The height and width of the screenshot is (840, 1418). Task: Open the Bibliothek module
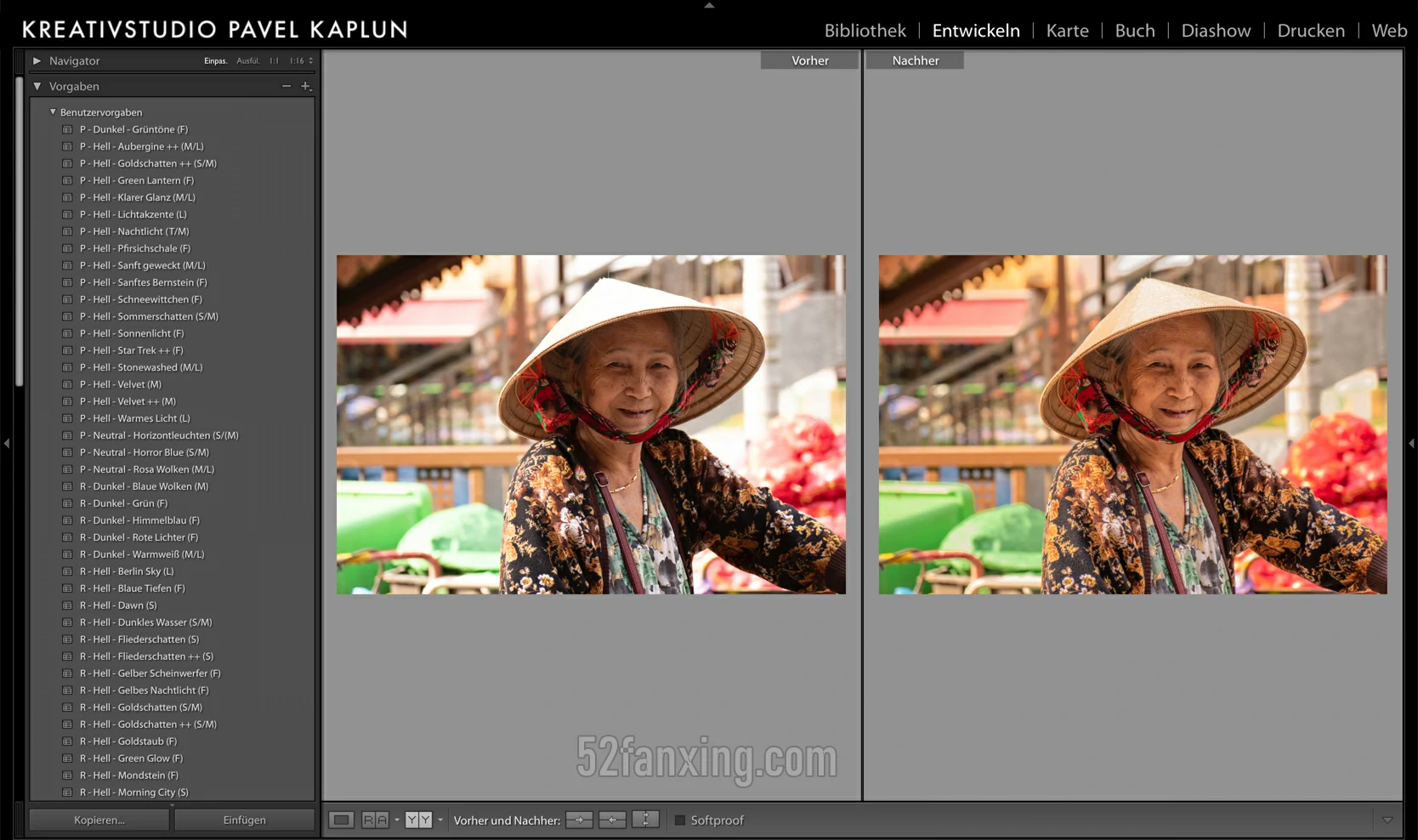coord(865,31)
